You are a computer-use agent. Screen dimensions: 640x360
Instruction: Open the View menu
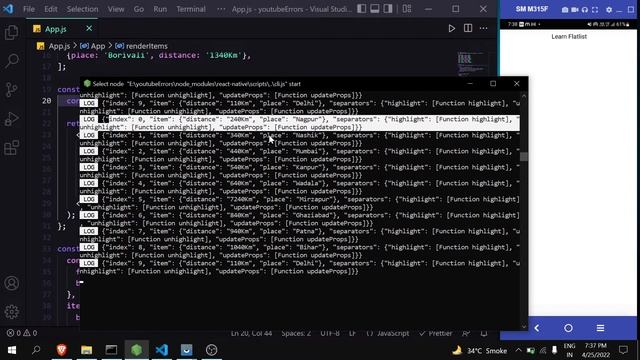(x=116, y=9)
